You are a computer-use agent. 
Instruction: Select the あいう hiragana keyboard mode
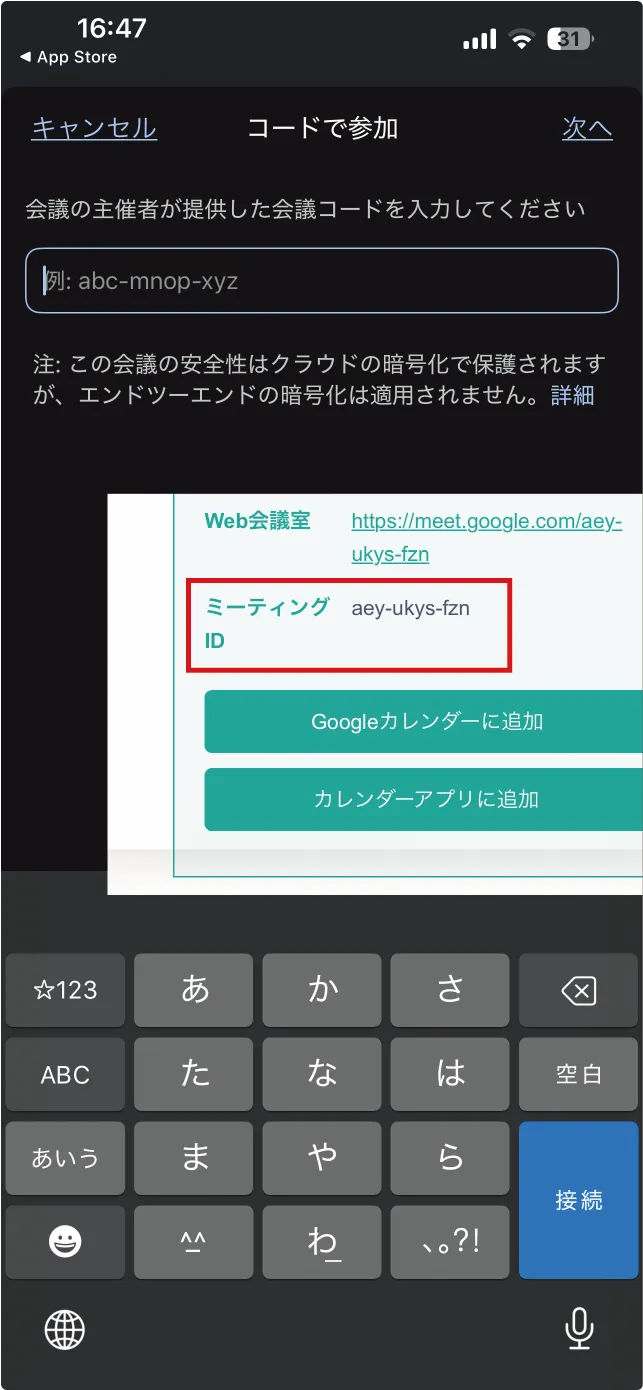click(65, 1158)
